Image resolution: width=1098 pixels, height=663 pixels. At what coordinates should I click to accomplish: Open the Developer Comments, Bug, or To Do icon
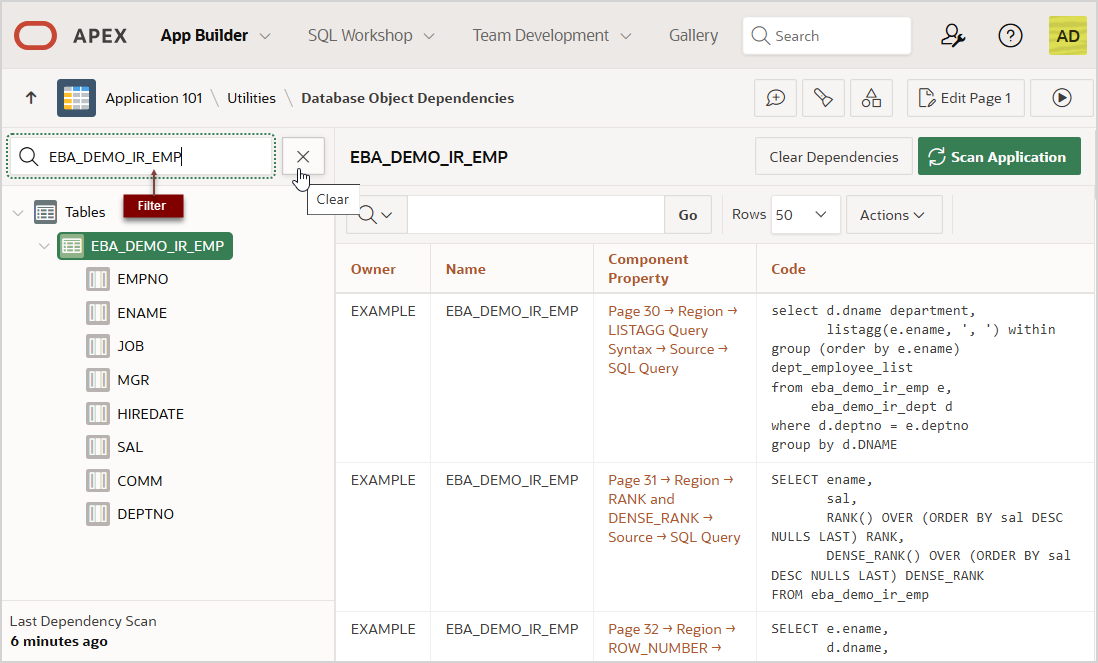(x=823, y=98)
